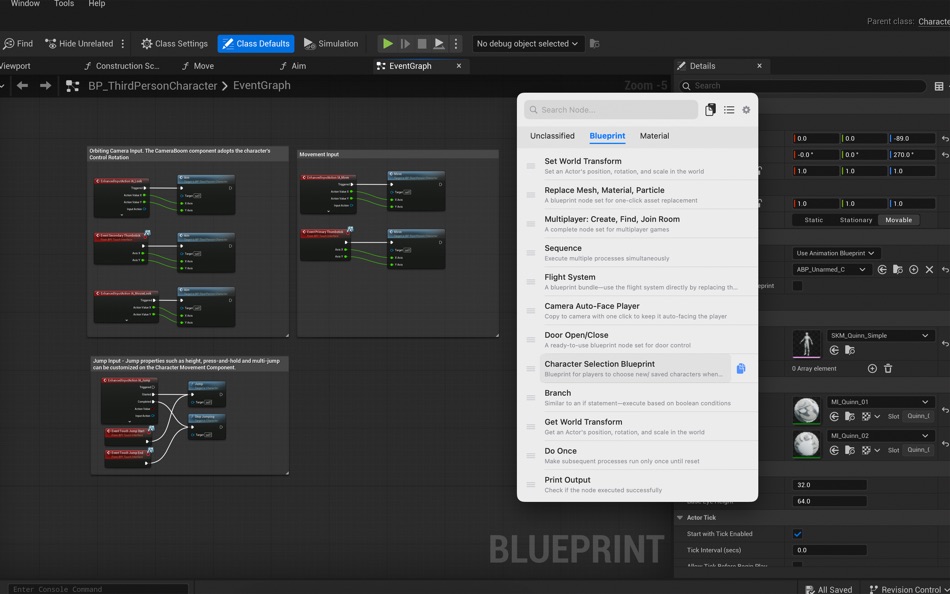Click the settings gear in the node search popup

pos(746,110)
